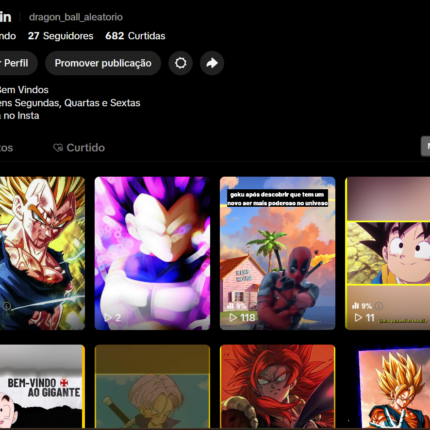The width and height of the screenshot is (430, 430).
Task: Open the 27 Seguidores followers list
Action: pos(61,36)
